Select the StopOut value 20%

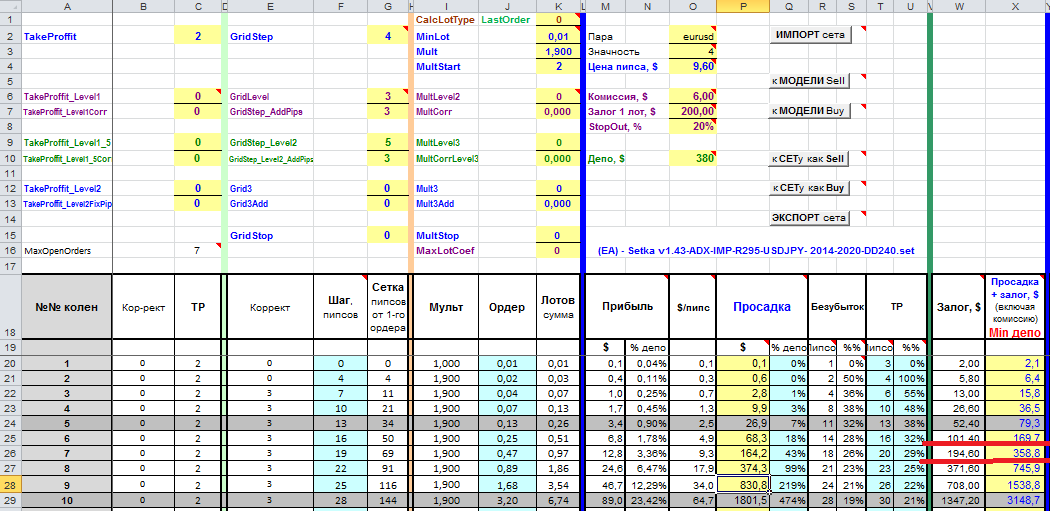tap(692, 126)
